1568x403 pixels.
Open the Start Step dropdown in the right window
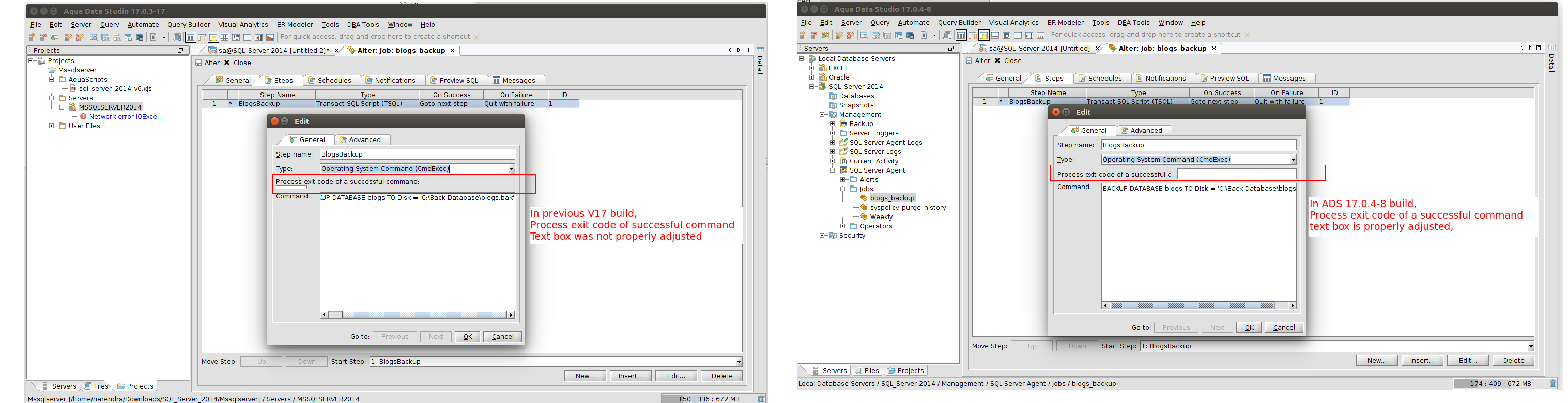click(x=1530, y=346)
